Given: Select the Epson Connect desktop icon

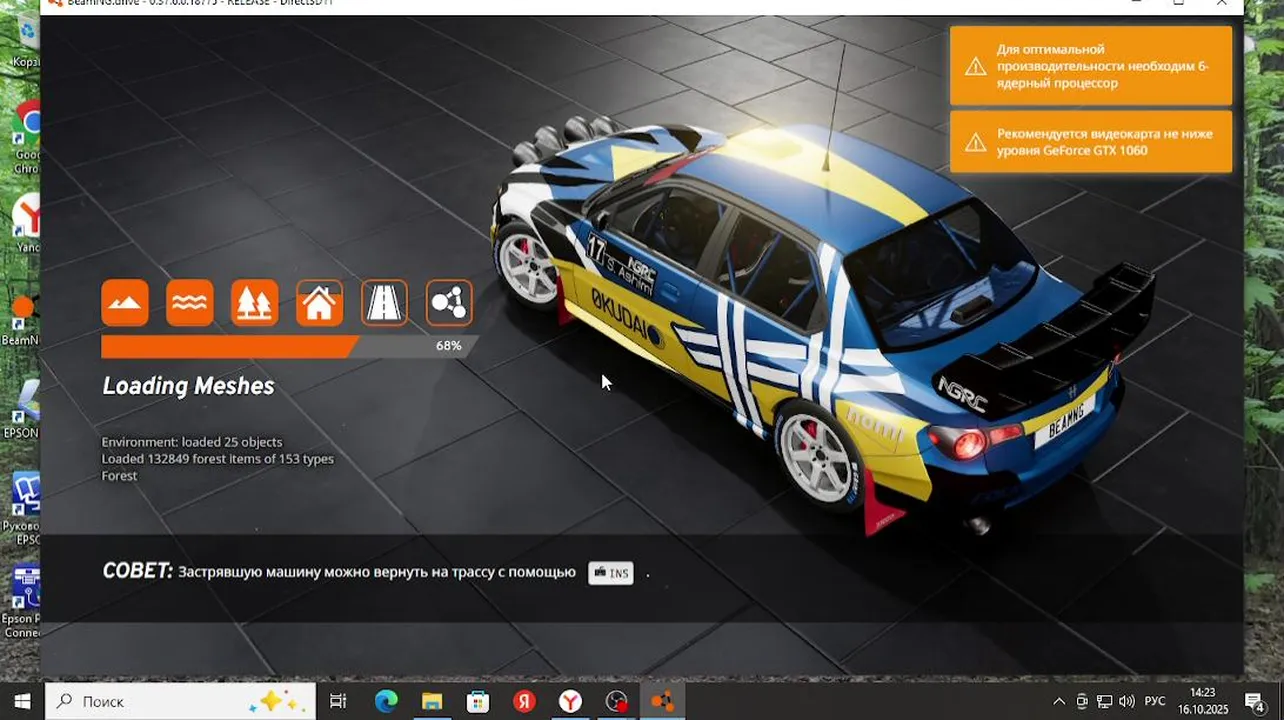Looking at the screenshot, I should [22, 603].
